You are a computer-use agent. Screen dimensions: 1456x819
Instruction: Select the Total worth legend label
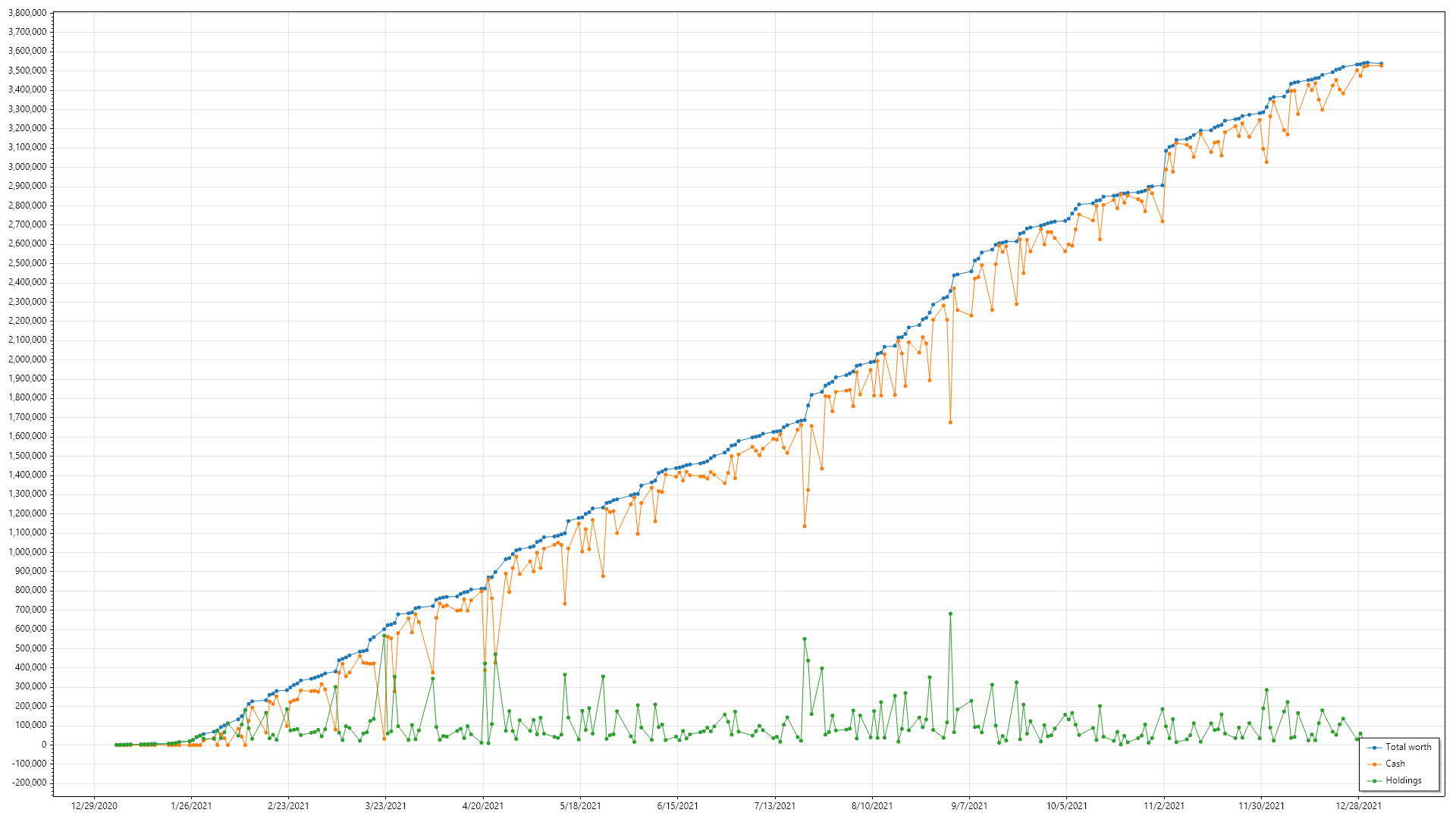pos(1408,747)
